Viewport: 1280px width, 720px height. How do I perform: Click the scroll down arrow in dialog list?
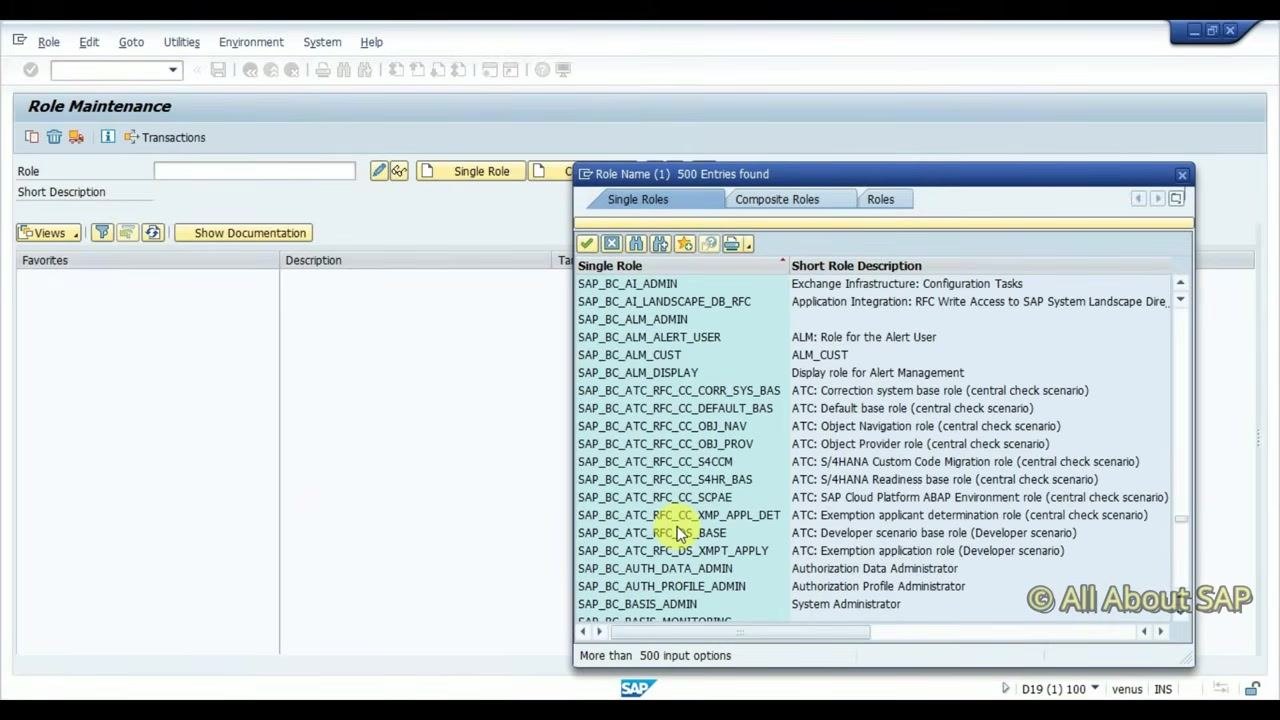click(1180, 301)
